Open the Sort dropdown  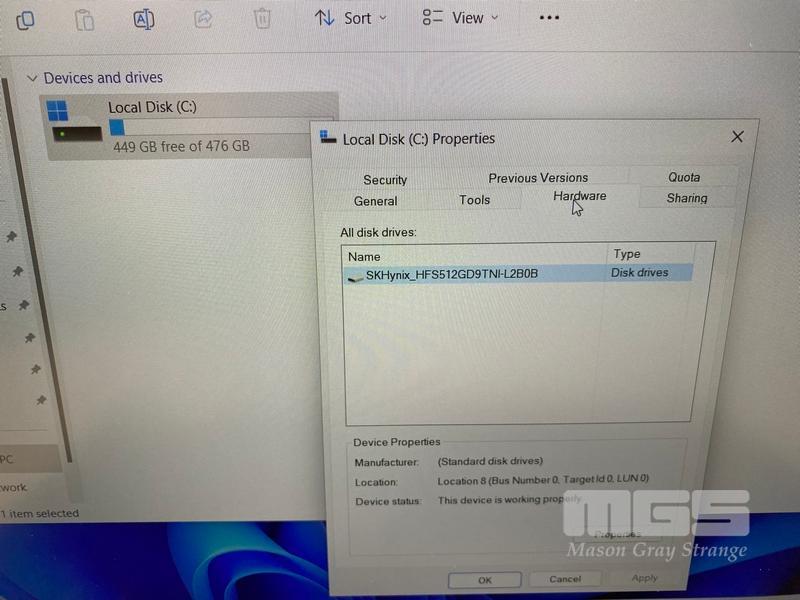tap(351, 18)
